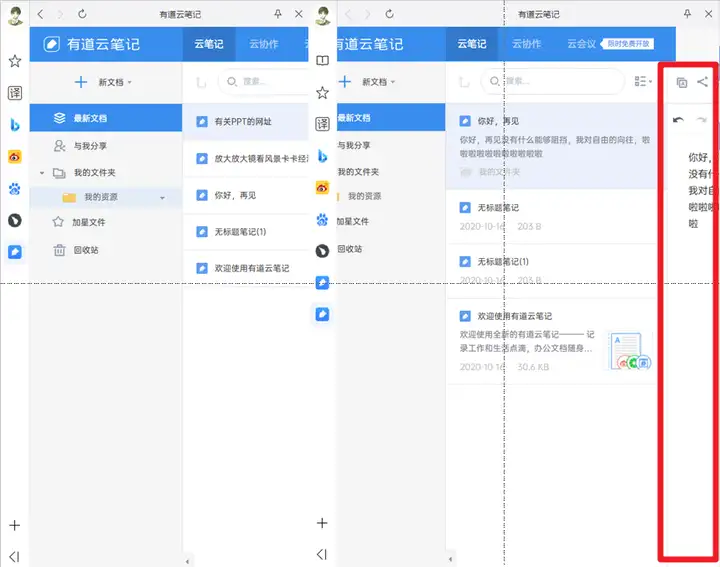This screenshot has width=720, height=567.
Task: Click the 限时免费开放 badge
Action: point(628,44)
